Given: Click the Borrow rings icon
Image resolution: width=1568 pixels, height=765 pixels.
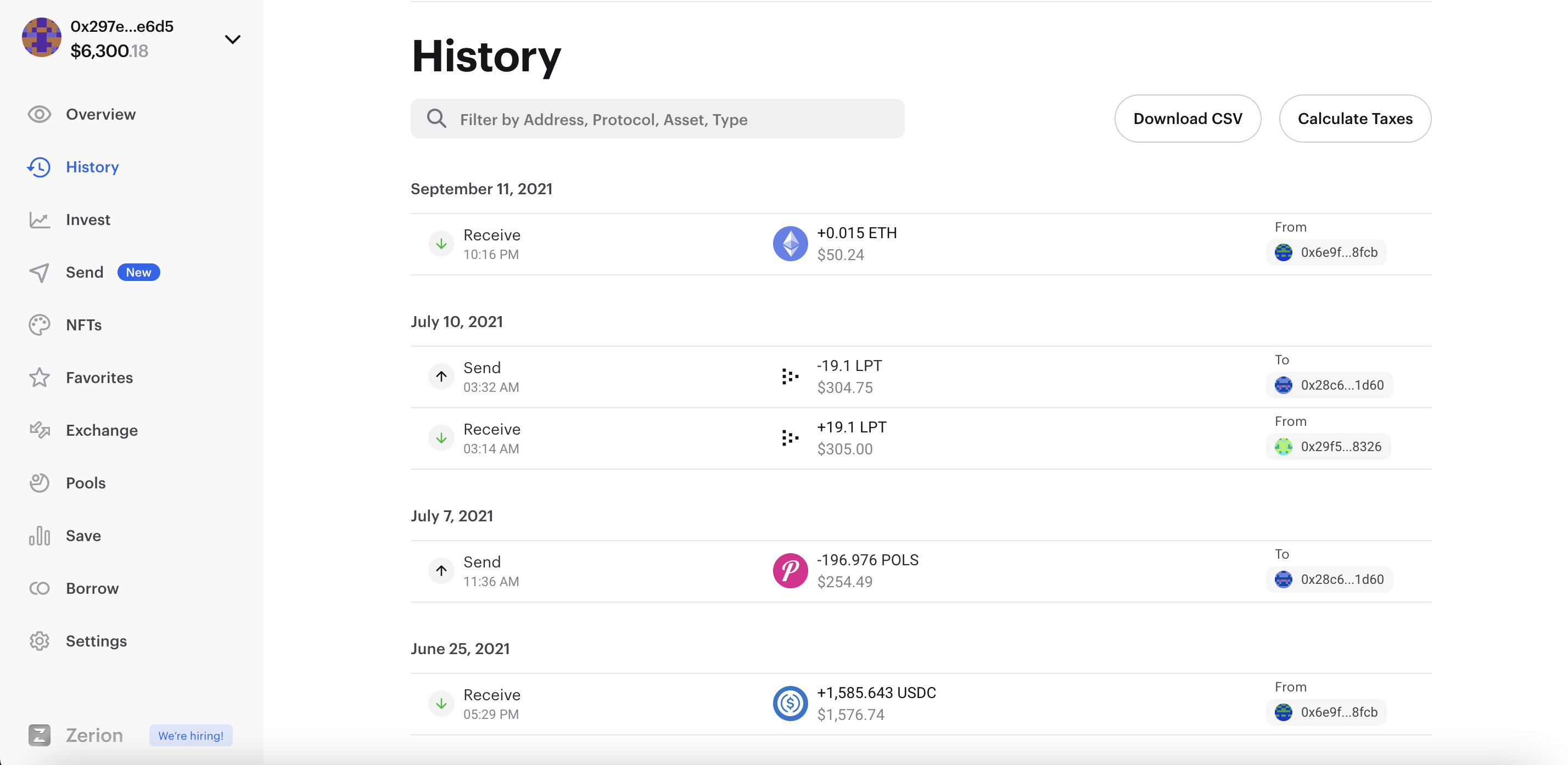Looking at the screenshot, I should tap(40, 588).
